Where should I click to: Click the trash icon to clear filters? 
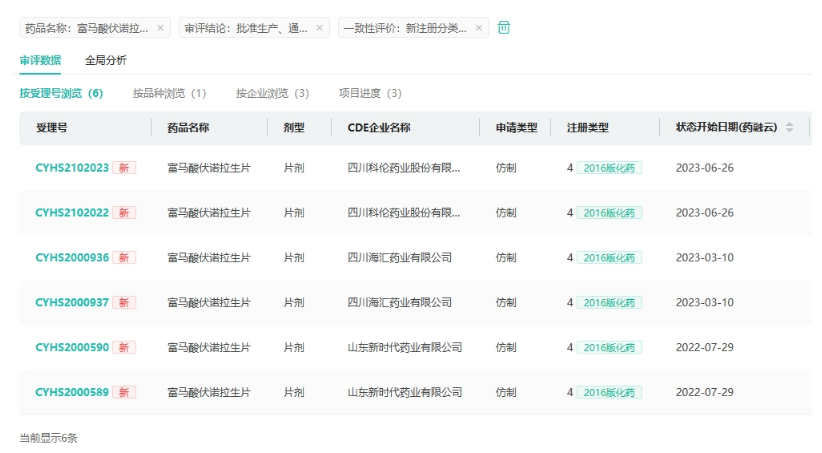(504, 28)
